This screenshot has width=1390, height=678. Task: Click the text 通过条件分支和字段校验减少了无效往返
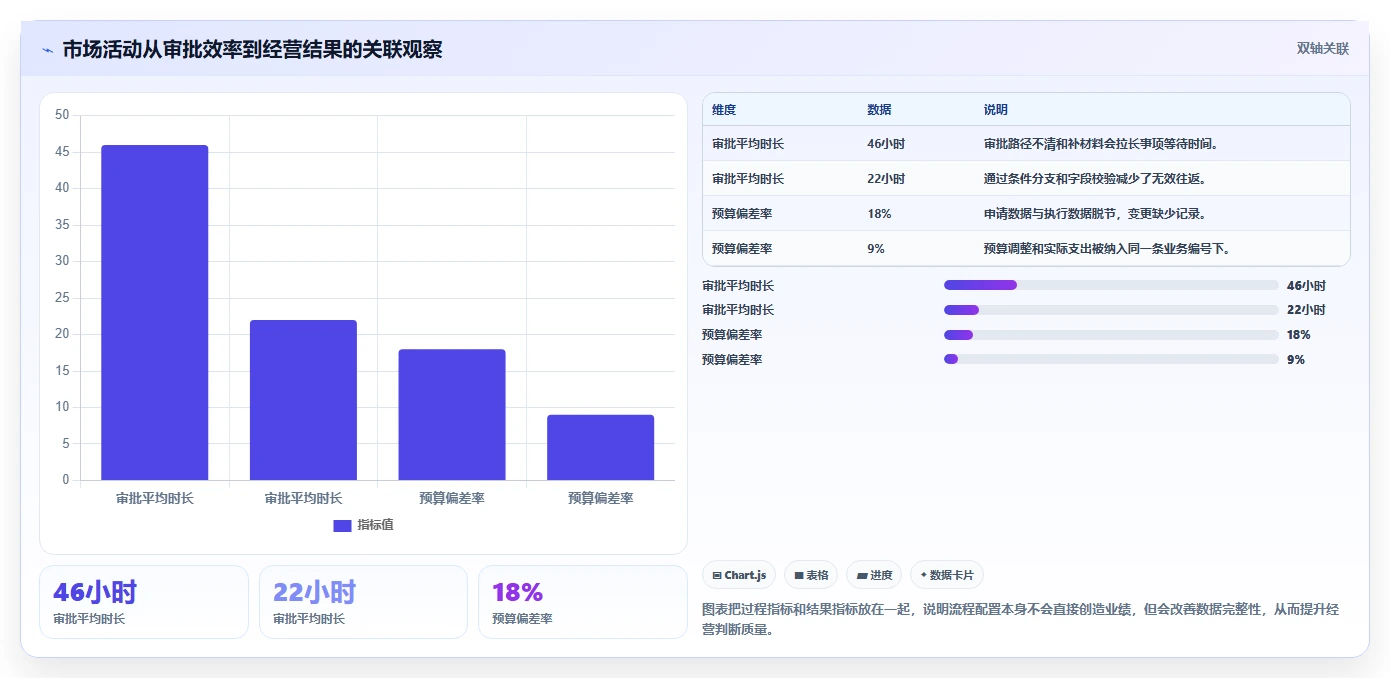[1094, 179]
